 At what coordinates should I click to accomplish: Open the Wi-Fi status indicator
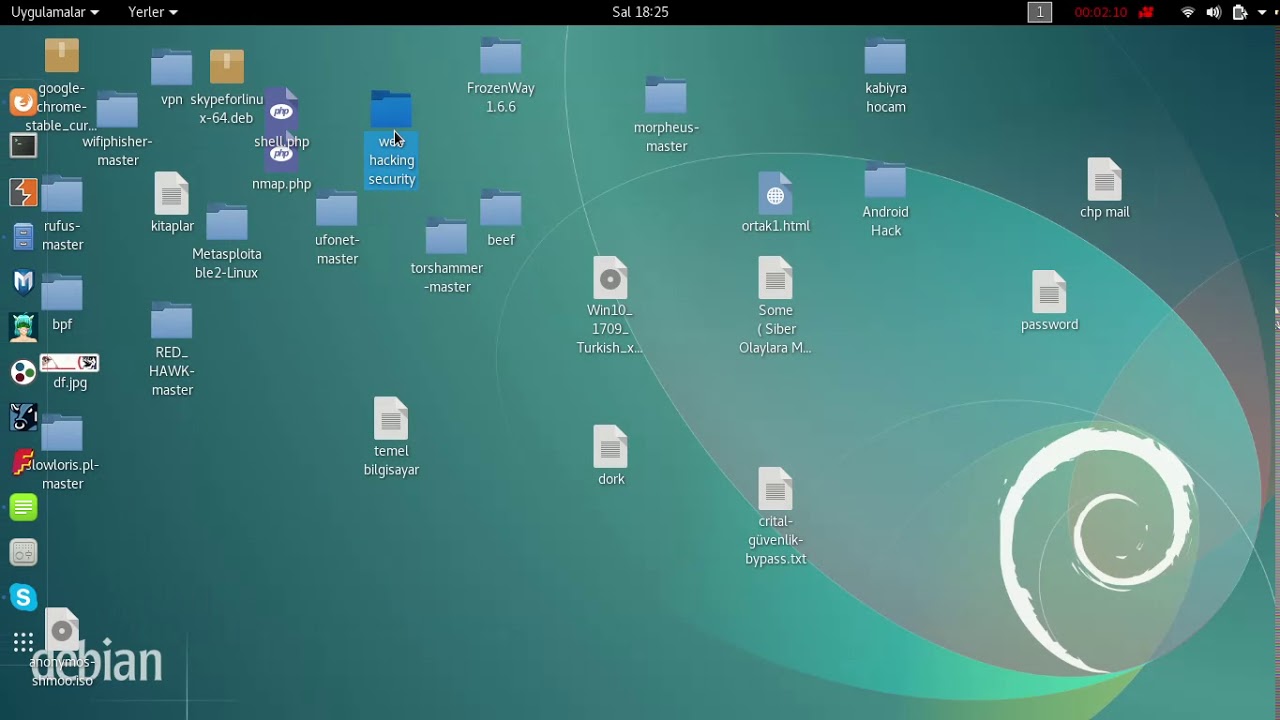1188,12
